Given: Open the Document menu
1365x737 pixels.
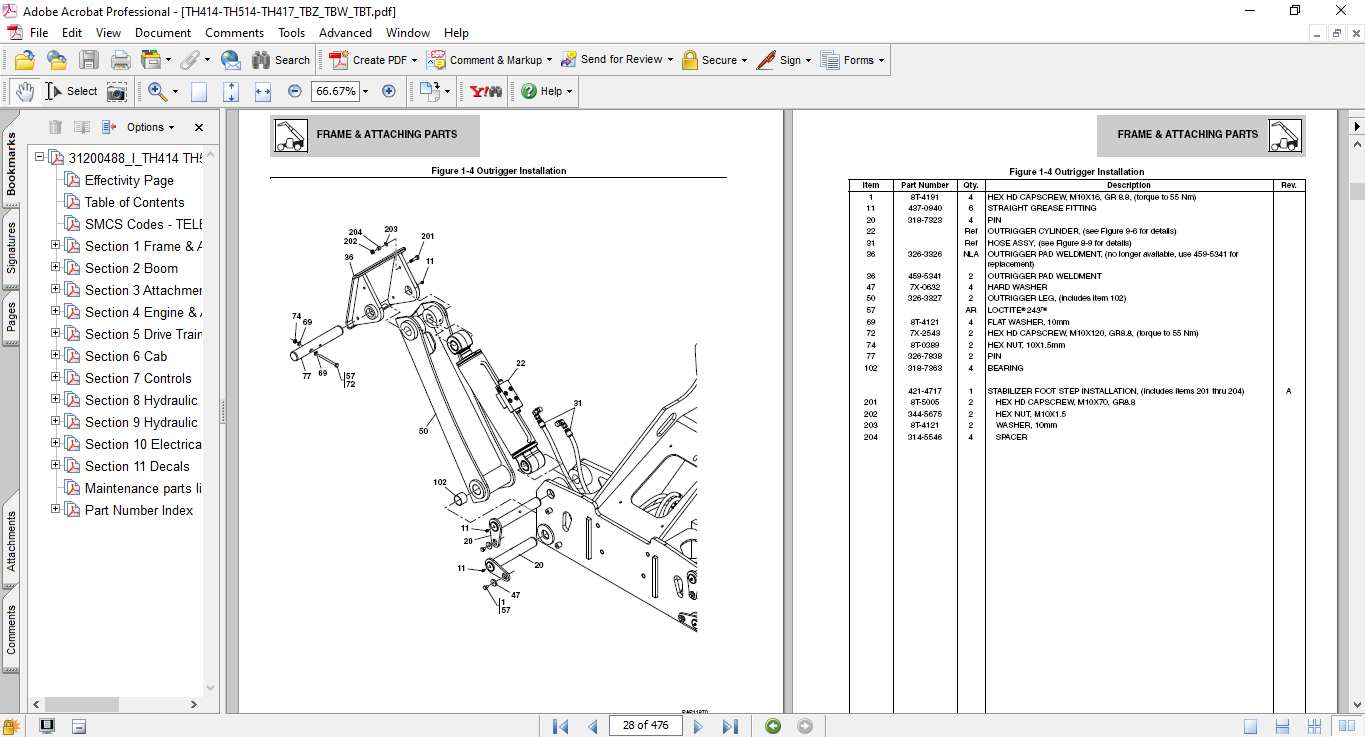Looking at the screenshot, I should 163,33.
